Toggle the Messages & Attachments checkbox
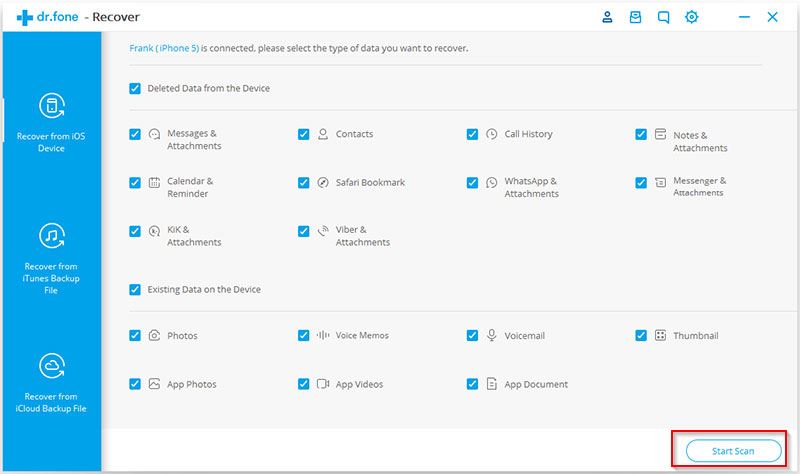Viewport: 800px width, 474px height. (135, 134)
